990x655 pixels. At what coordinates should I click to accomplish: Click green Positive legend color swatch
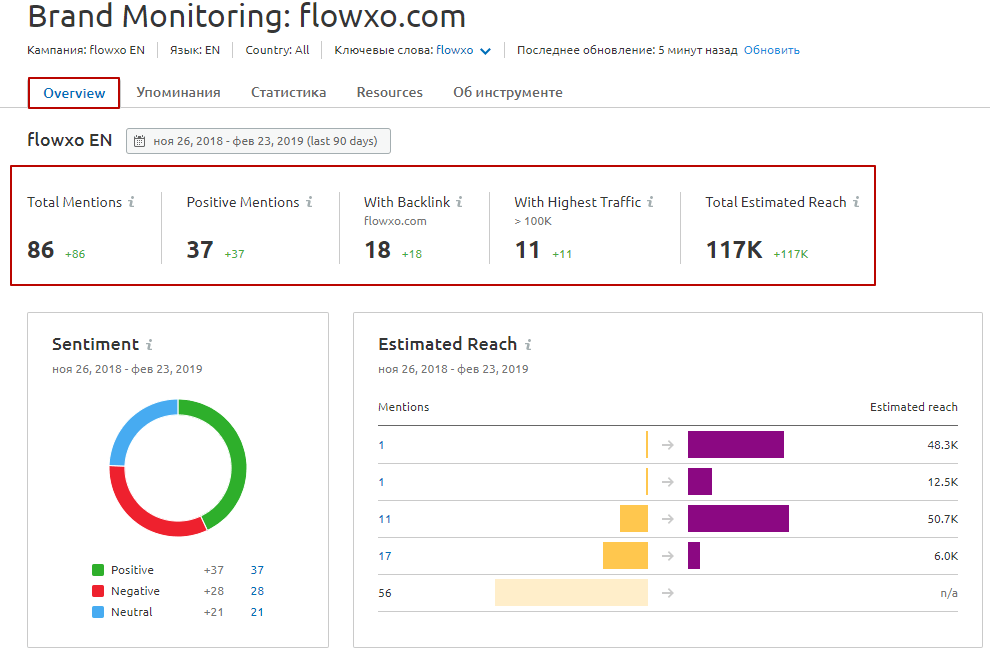[x=98, y=570]
